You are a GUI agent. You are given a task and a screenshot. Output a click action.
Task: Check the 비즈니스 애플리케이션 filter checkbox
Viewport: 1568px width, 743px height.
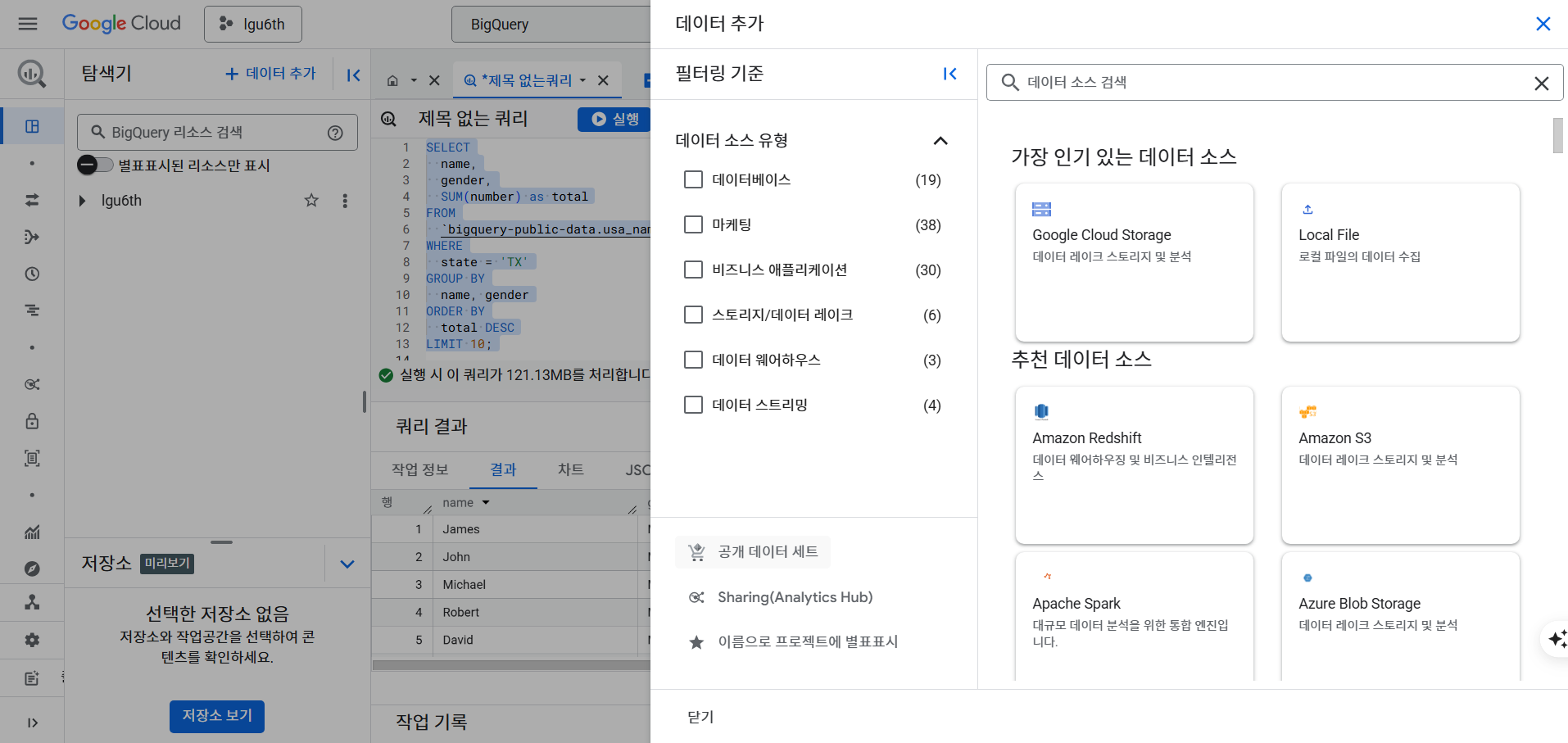[x=693, y=270]
